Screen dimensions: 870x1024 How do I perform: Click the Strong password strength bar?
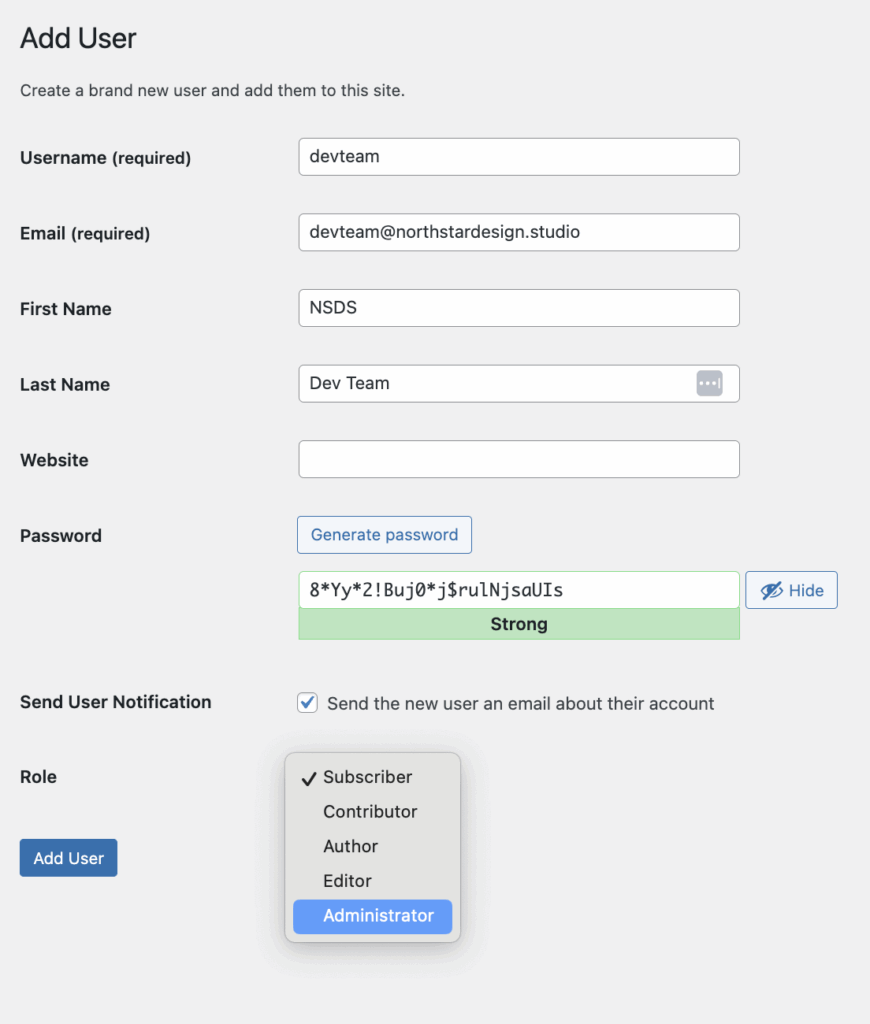tap(519, 624)
